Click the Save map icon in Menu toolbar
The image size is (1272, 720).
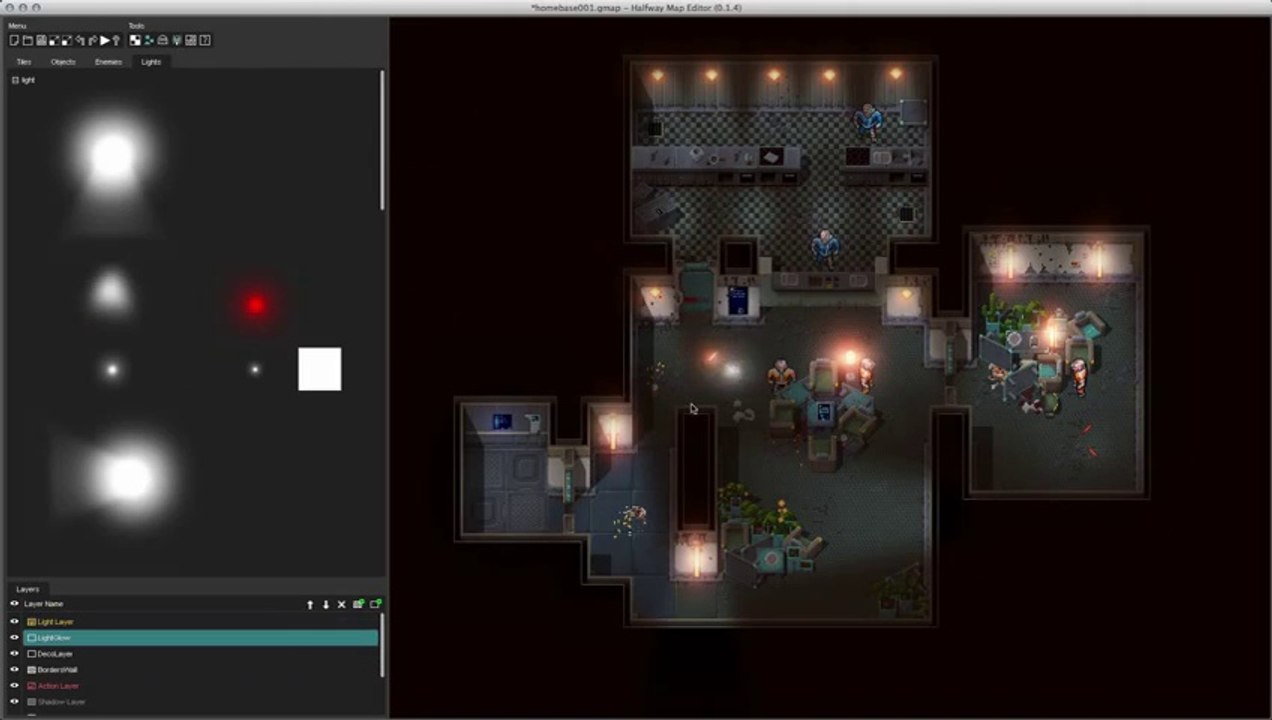pyautogui.click(x=41, y=40)
